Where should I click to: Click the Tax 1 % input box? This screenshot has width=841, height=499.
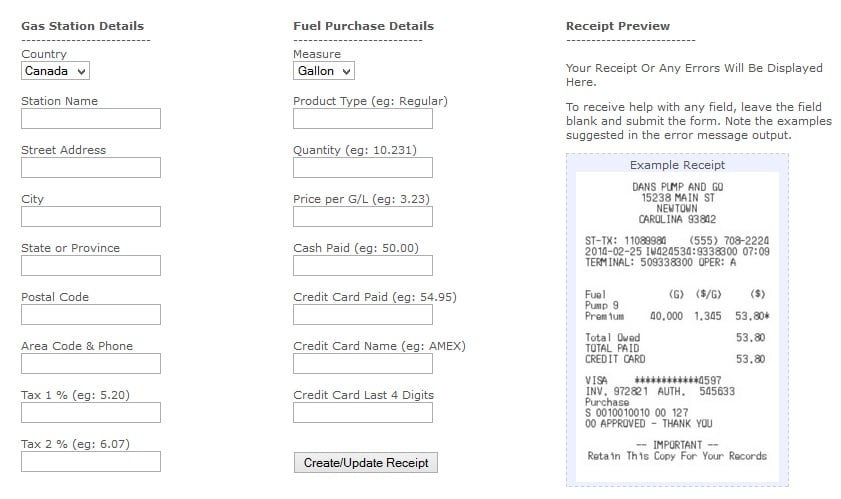pos(91,413)
